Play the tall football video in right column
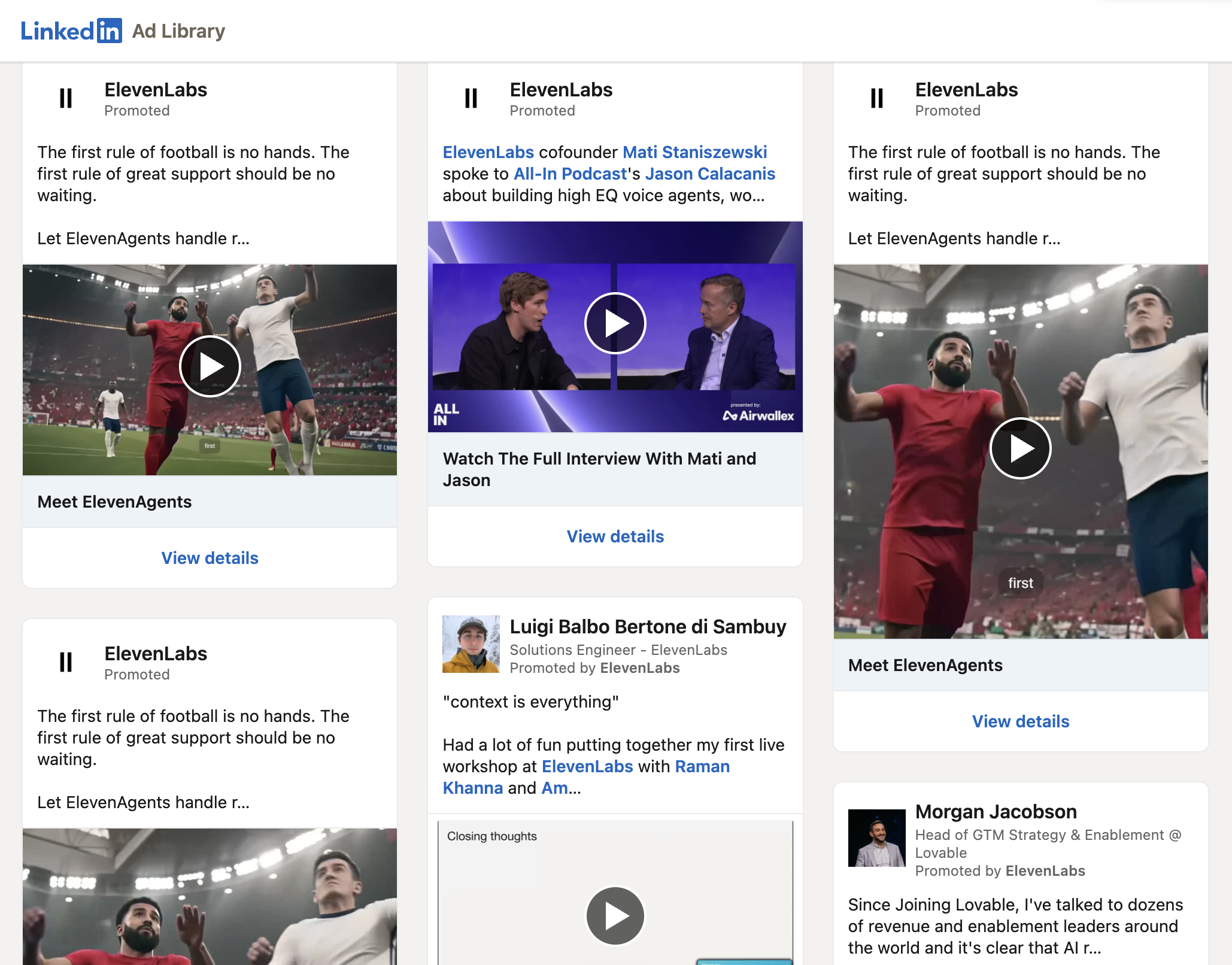The image size is (1232, 965). tap(1021, 448)
